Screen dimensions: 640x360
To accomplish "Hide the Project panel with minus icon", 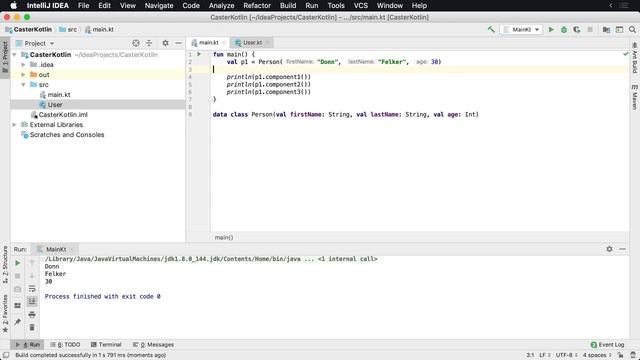I will [x=178, y=43].
